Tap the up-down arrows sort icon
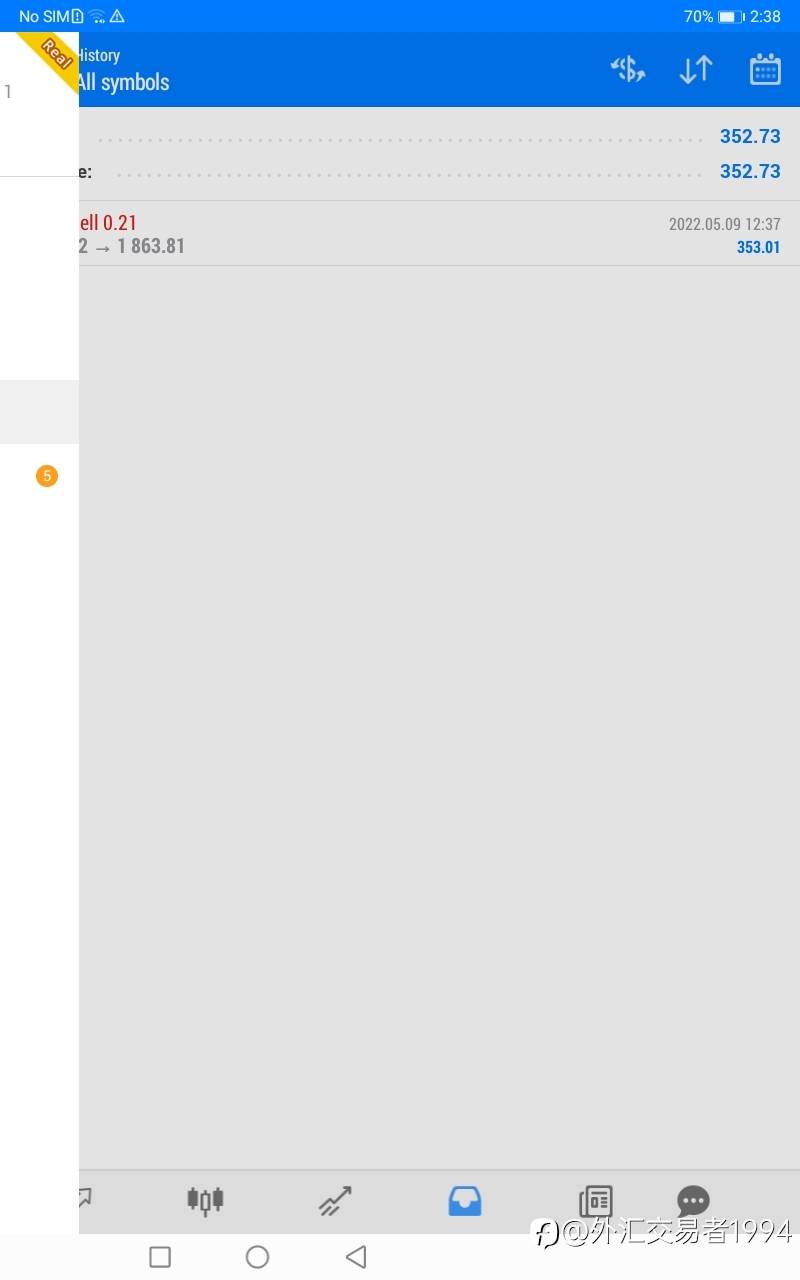Screen dimensions: 800x1280 [x=696, y=69]
